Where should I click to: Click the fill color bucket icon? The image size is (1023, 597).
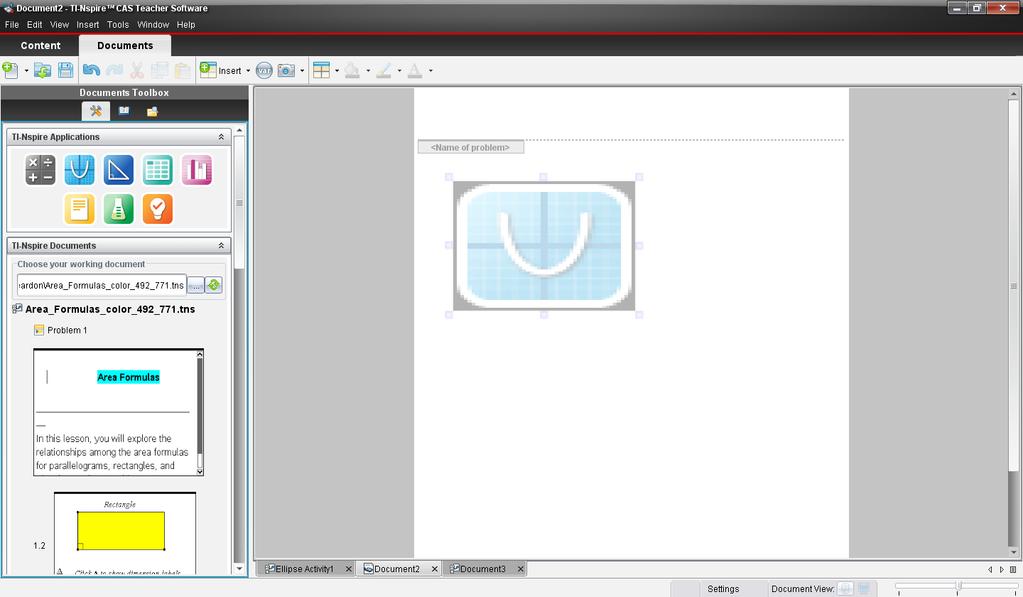point(352,70)
